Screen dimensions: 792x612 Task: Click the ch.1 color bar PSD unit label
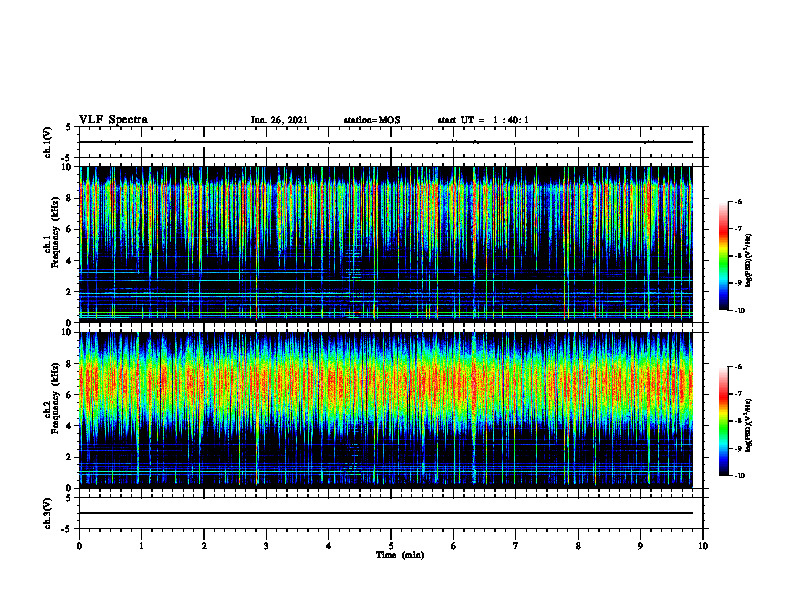pyautogui.click(x=748, y=261)
